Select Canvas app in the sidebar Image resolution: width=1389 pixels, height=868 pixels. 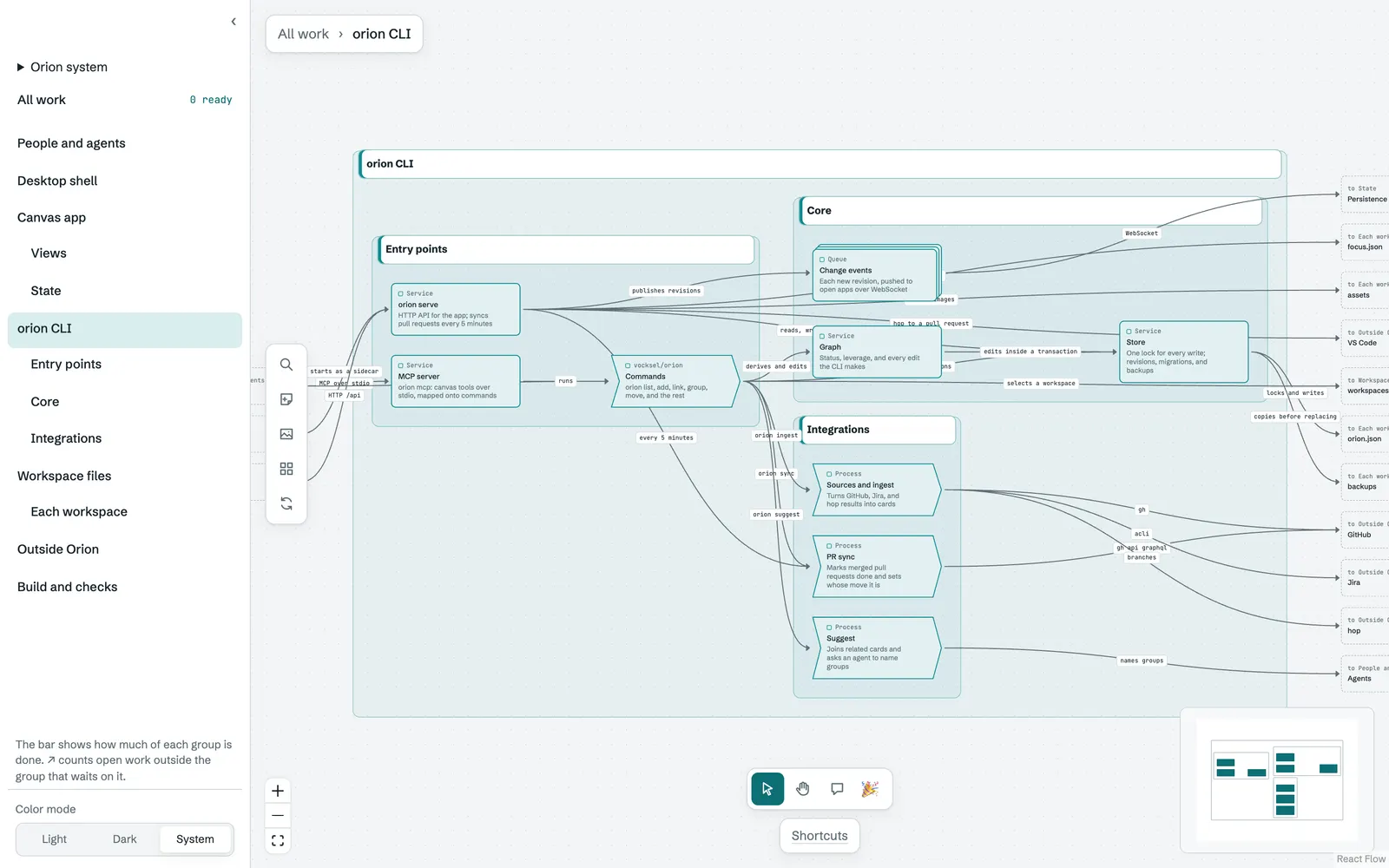125,218
